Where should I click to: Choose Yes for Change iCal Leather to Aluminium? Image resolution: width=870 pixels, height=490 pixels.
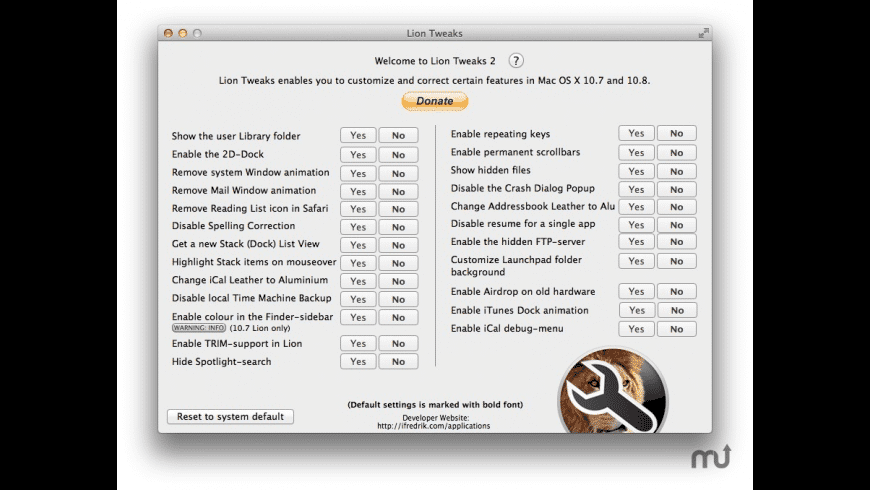tap(358, 281)
